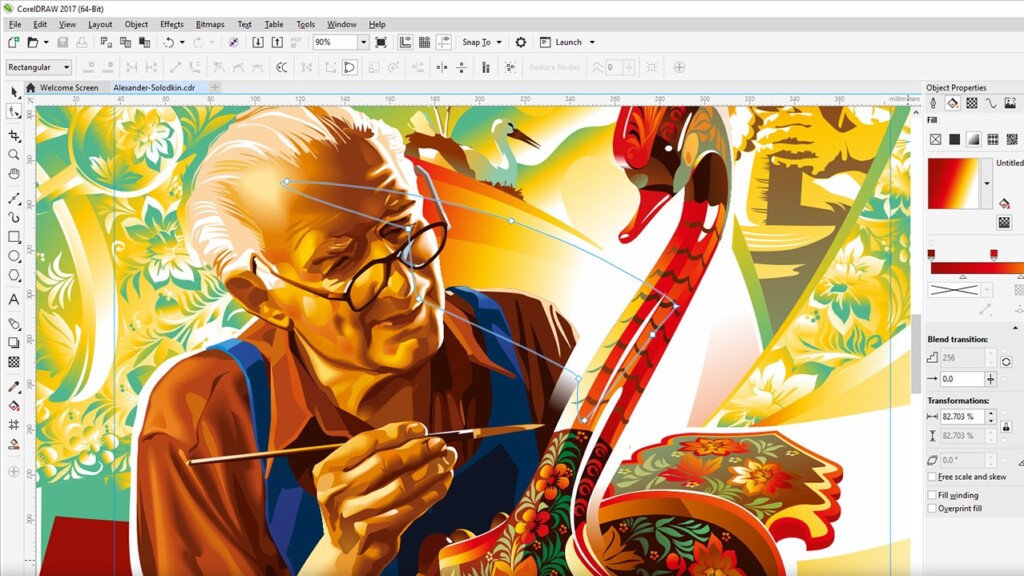The image size is (1024, 576).
Task: Click the Import icon
Action: [x=258, y=42]
